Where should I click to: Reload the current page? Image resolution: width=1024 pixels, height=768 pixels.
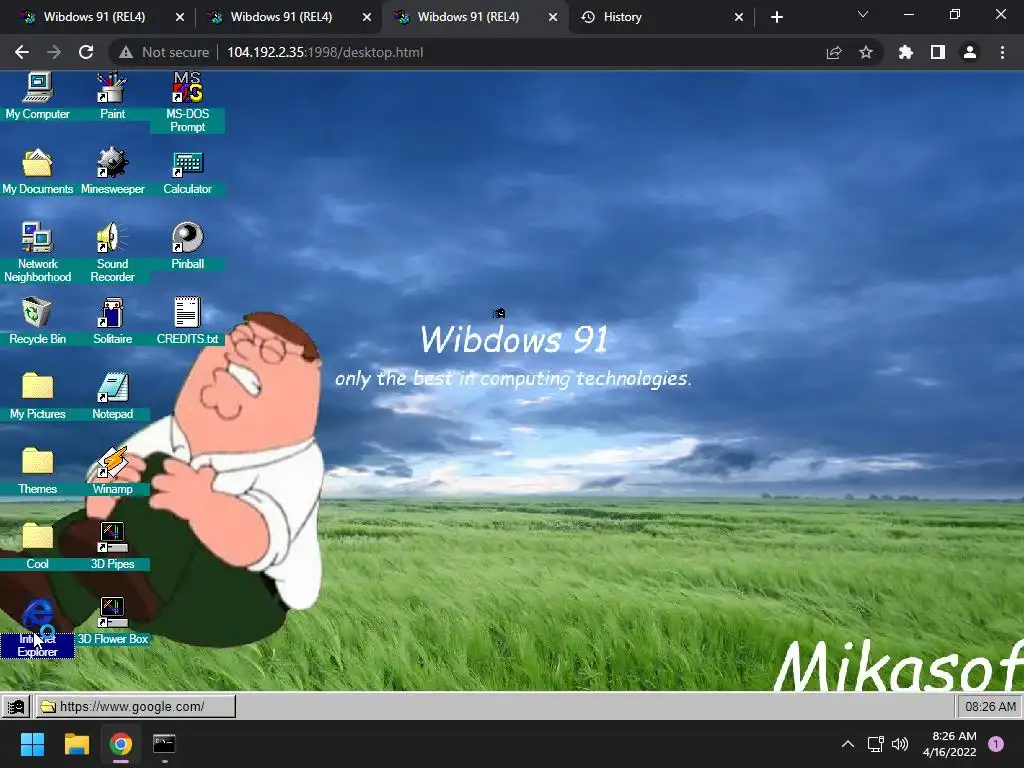tap(86, 52)
